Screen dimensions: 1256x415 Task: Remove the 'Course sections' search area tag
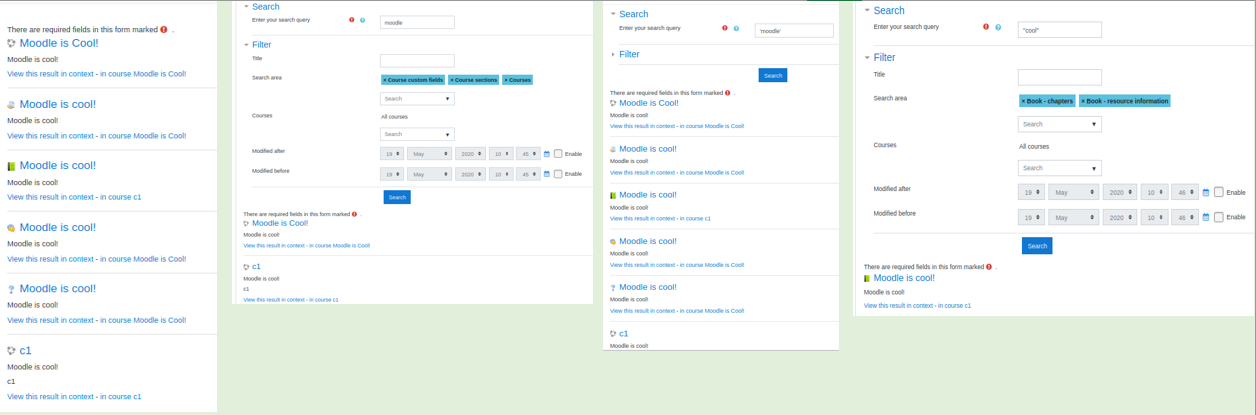(x=452, y=80)
